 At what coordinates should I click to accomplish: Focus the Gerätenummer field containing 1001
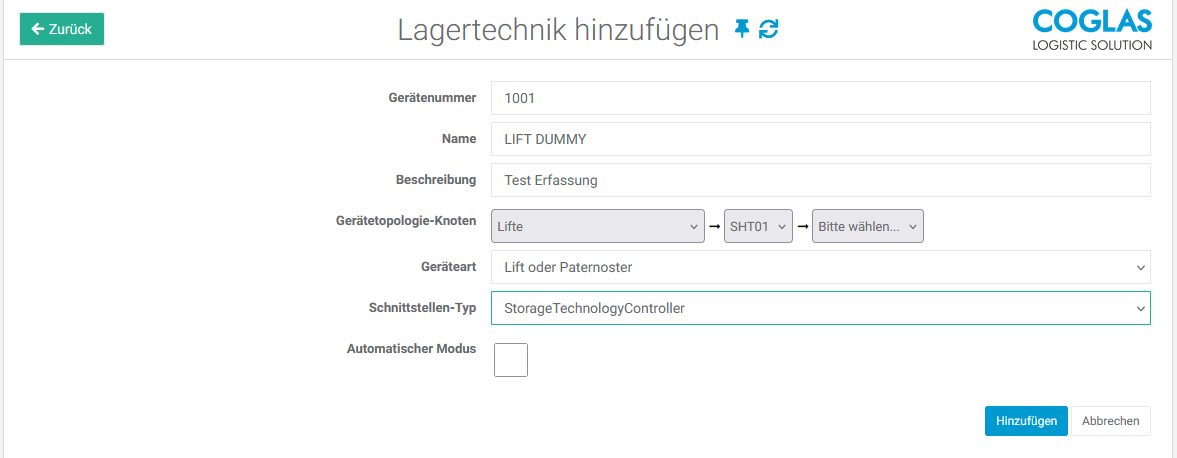point(820,98)
